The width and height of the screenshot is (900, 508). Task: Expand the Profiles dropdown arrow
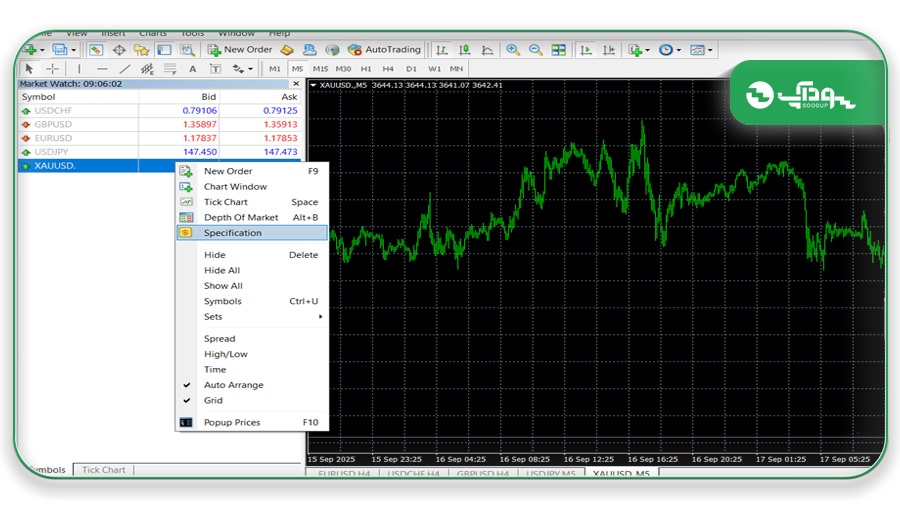point(73,51)
